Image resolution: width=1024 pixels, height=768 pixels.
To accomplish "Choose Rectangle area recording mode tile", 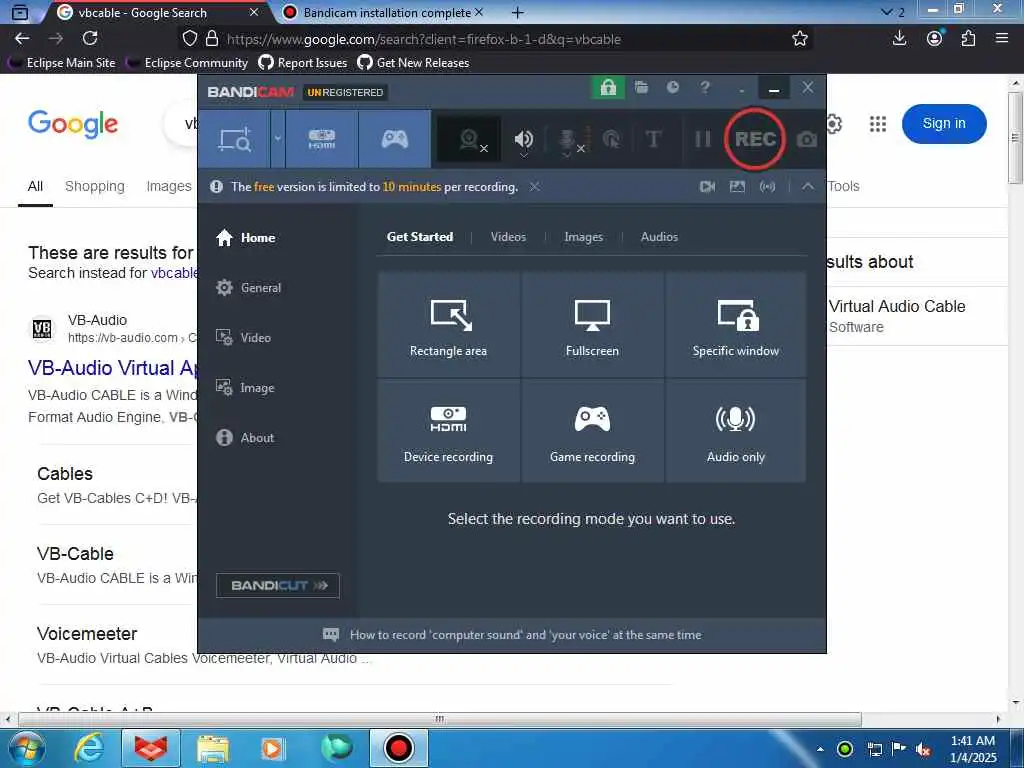I will coord(449,325).
